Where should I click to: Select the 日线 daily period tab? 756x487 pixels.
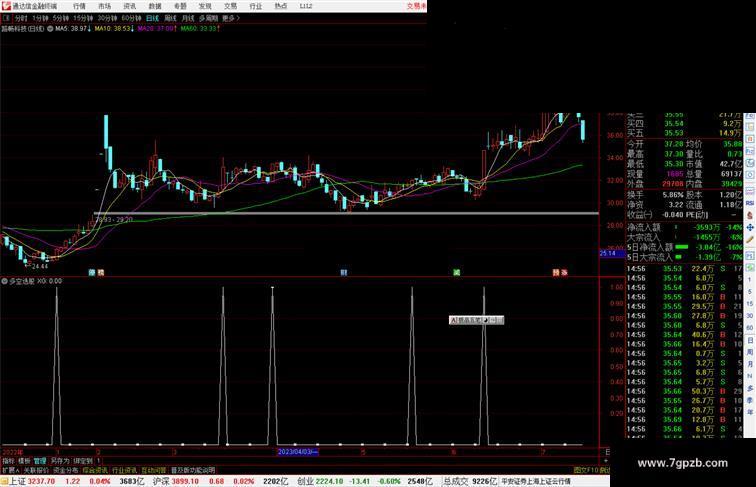pyautogui.click(x=152, y=18)
